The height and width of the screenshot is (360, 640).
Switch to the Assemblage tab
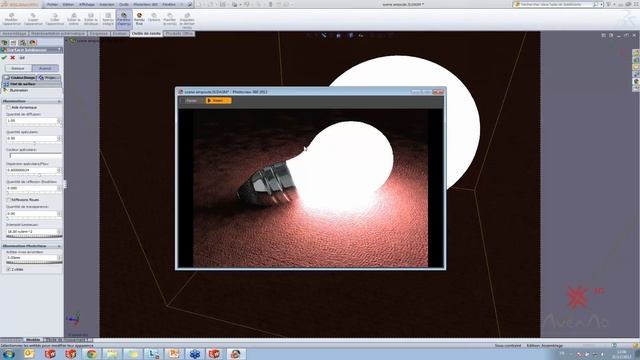pos(14,33)
